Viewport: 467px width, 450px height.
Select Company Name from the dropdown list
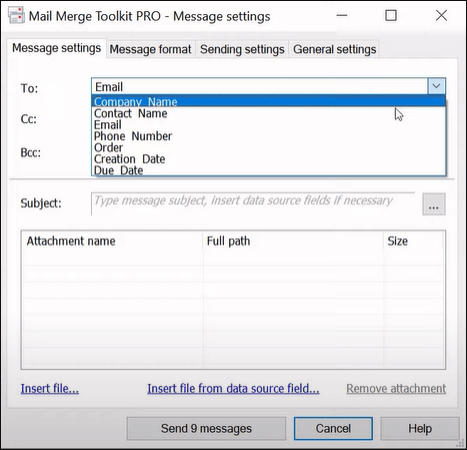[x=269, y=102]
